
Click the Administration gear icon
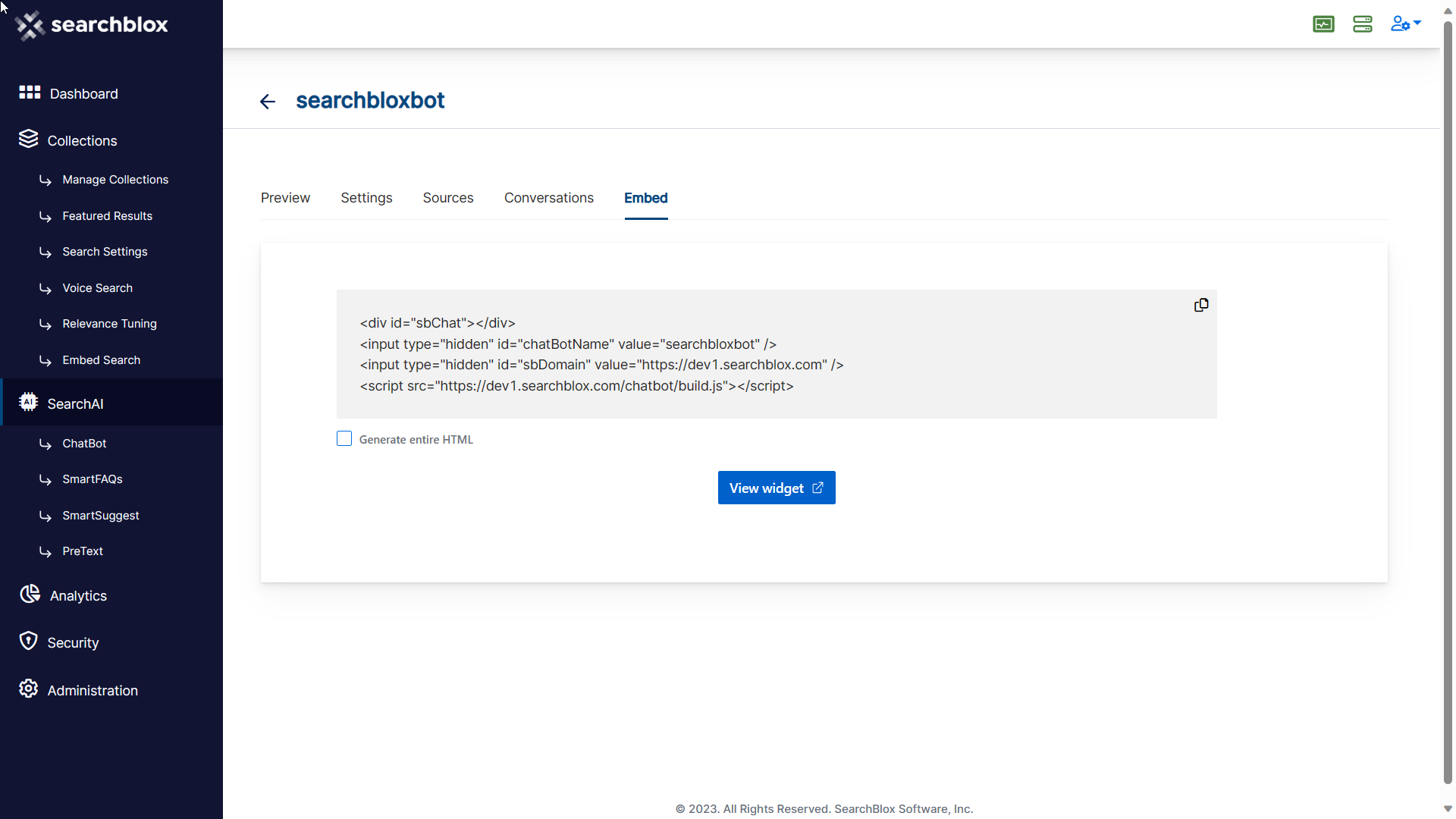point(28,689)
